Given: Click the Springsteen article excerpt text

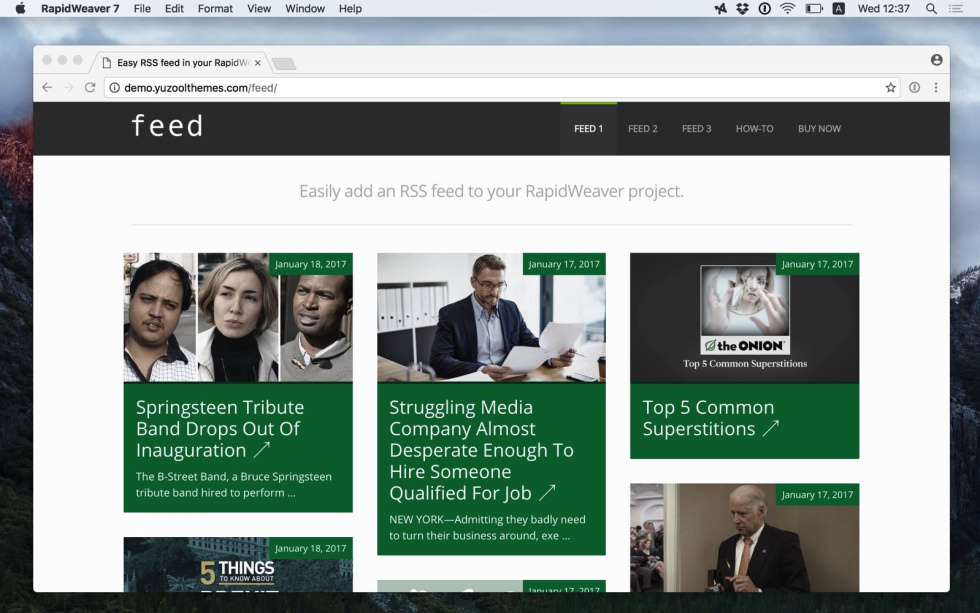Looking at the screenshot, I should pyautogui.click(x=234, y=484).
